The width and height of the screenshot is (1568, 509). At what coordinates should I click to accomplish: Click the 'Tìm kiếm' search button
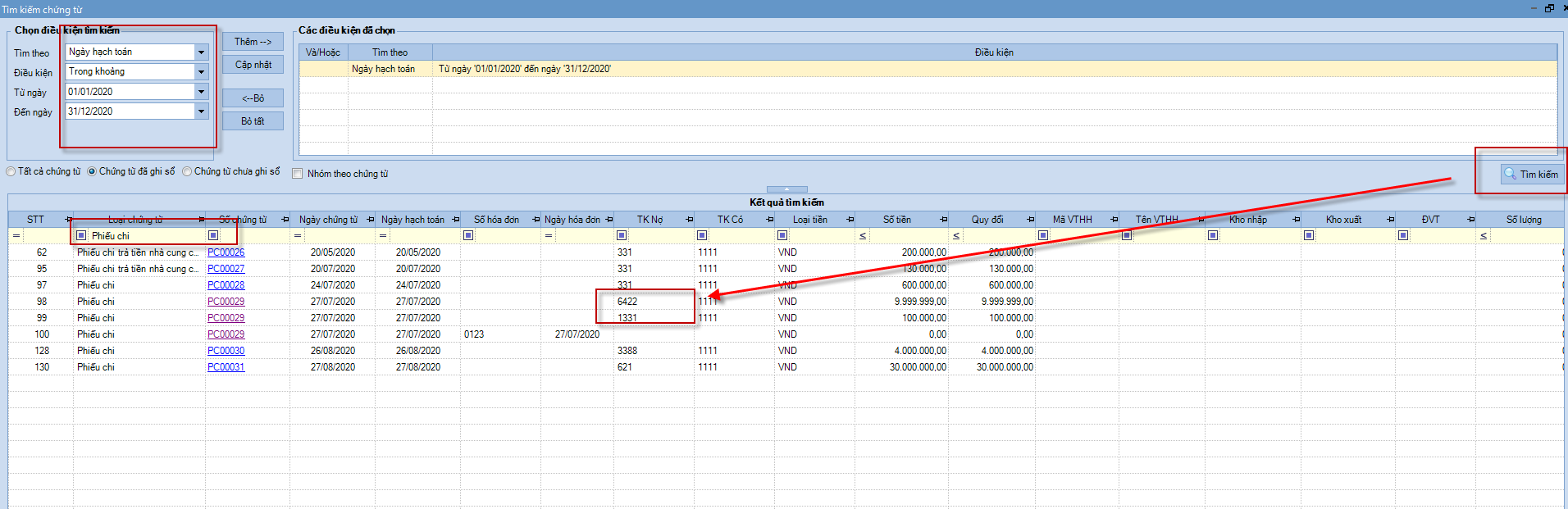click(x=1530, y=174)
